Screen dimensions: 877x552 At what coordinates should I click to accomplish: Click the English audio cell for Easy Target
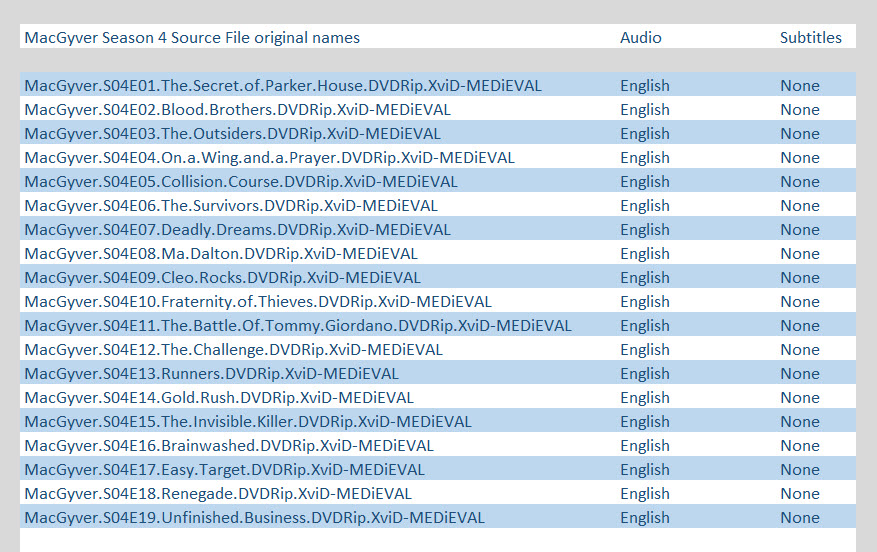tap(645, 470)
